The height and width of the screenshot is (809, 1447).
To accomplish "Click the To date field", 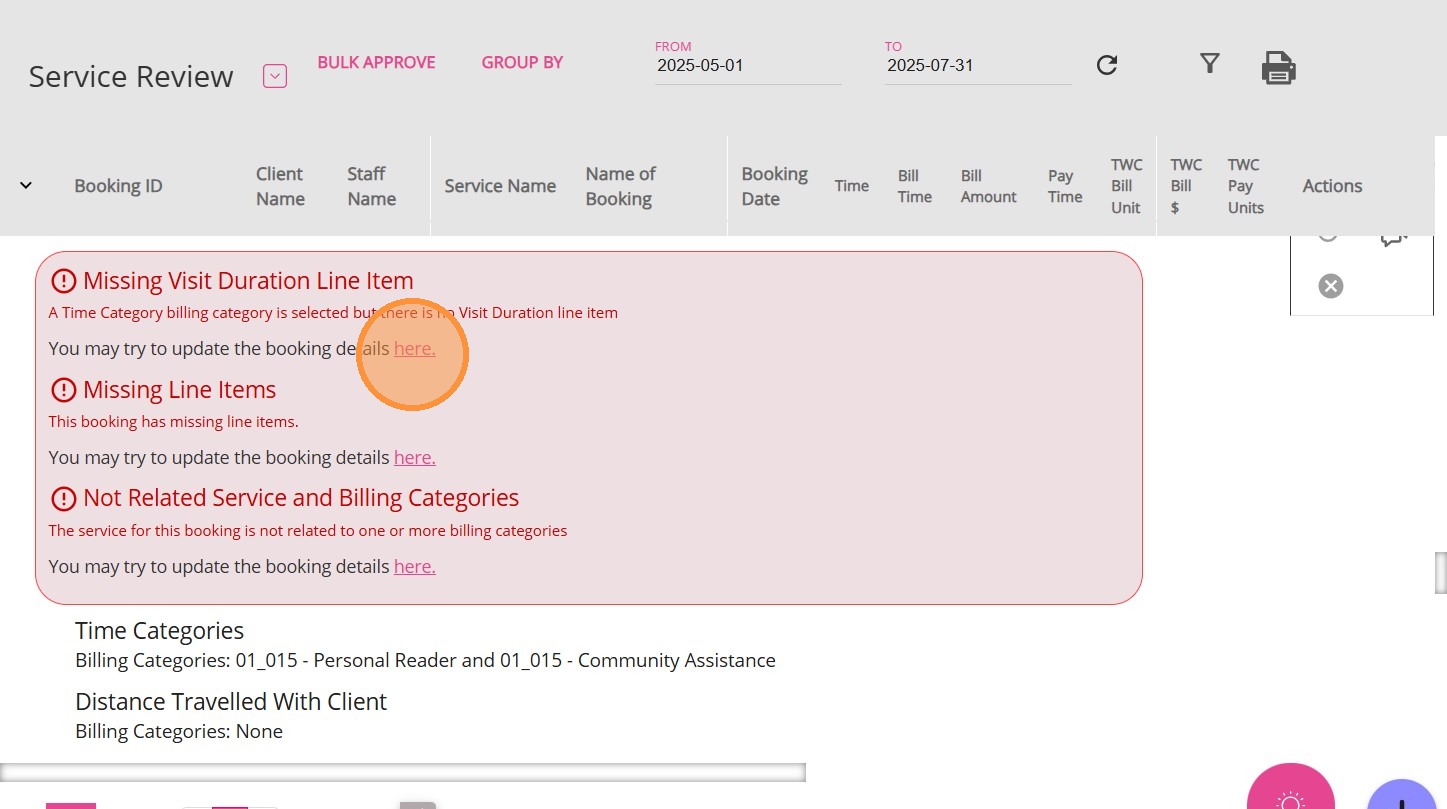I will click(977, 66).
